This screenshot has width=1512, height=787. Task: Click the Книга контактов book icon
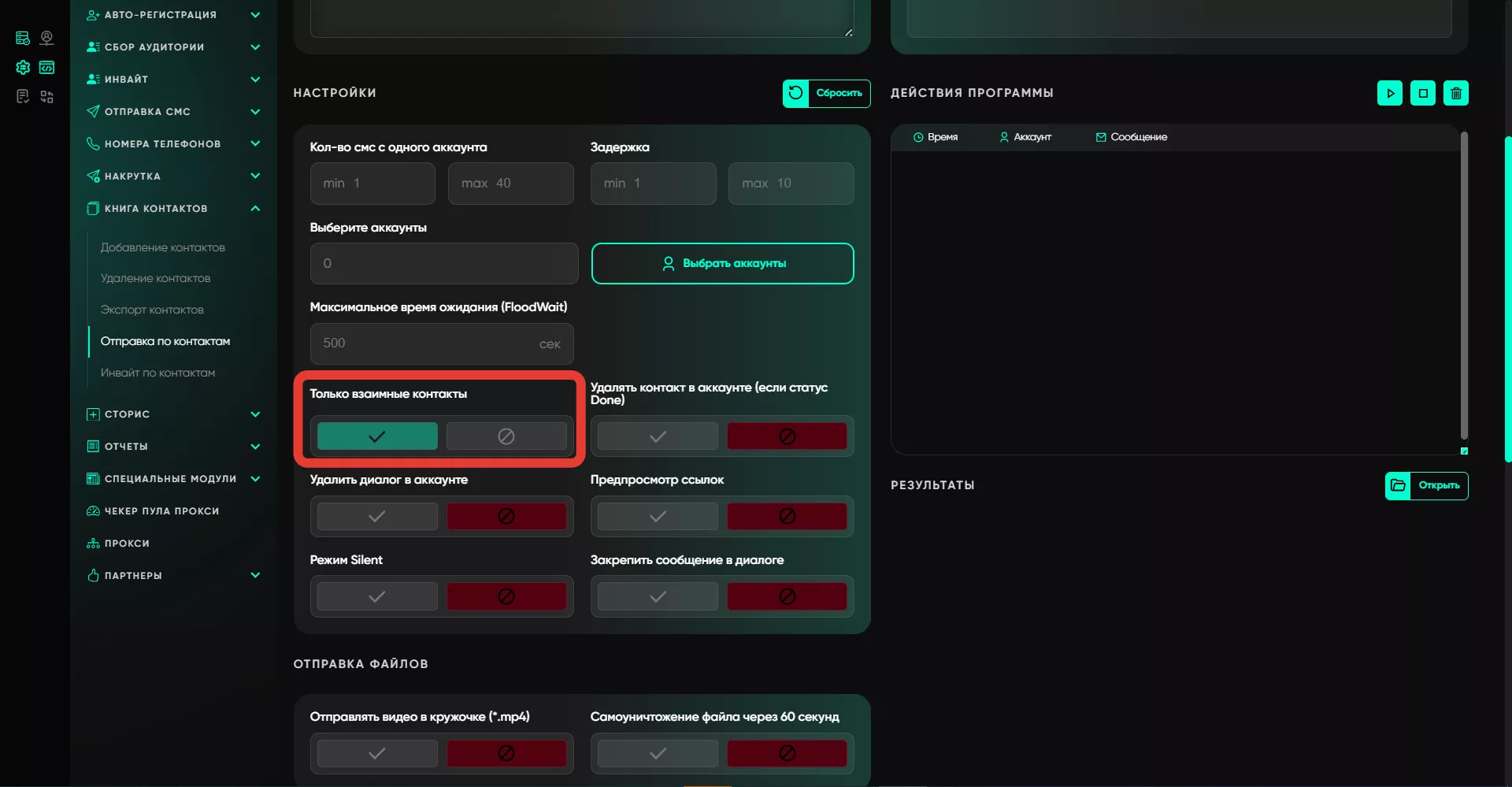point(93,209)
